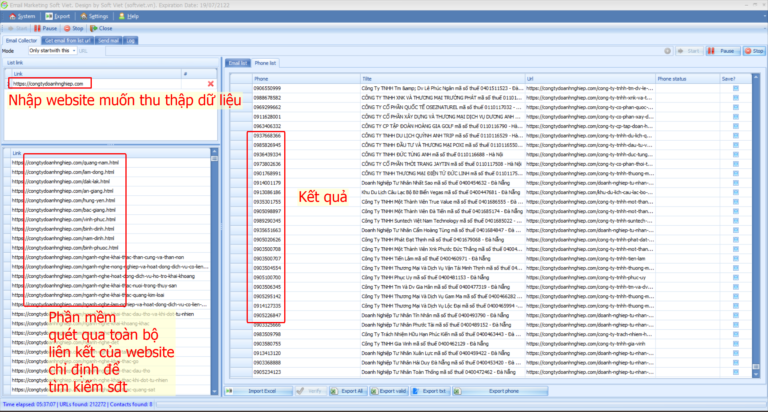Select phone number 0963406332 cell
This screenshot has height=412, width=768.
click(306, 126)
